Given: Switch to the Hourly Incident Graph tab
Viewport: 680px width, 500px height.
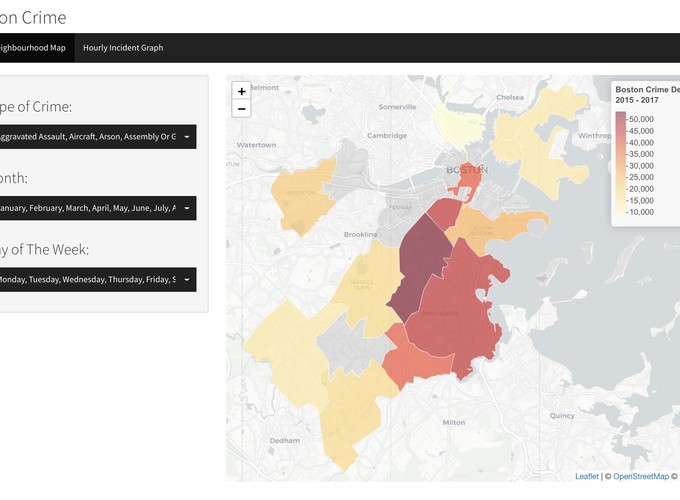Looking at the screenshot, I should 123,48.
